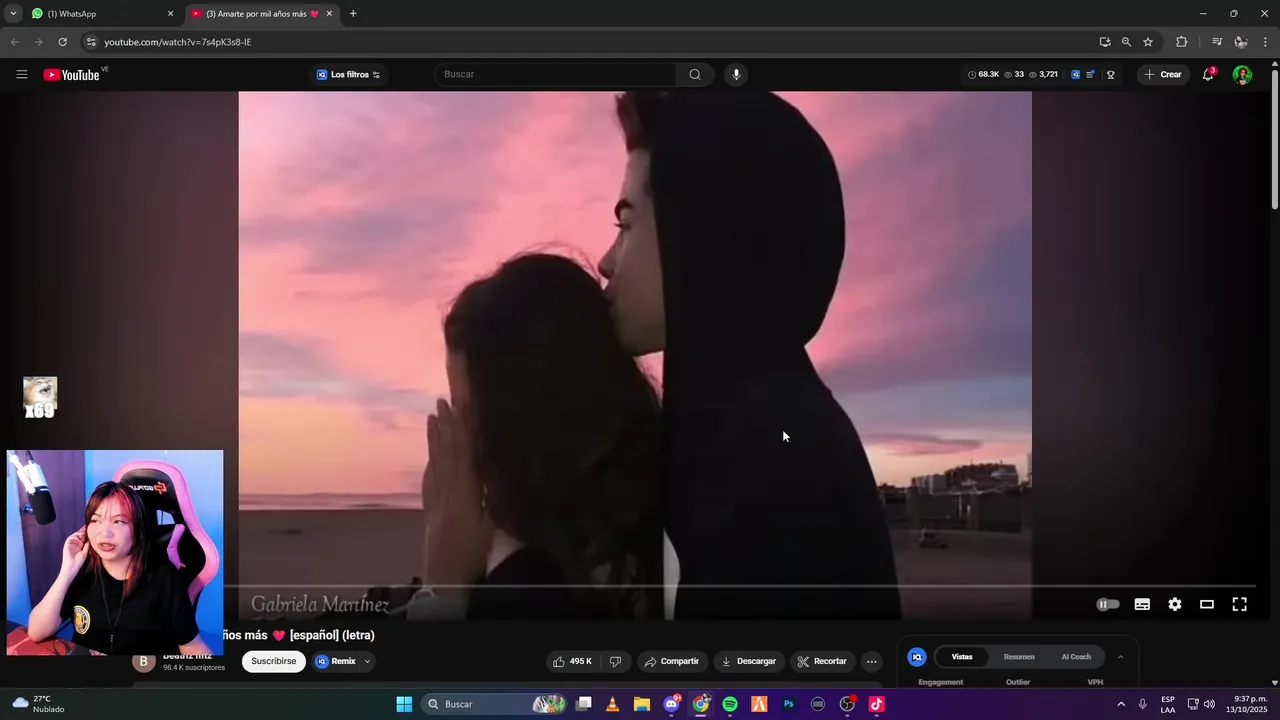Open the vidIQ checklist icon in the header
Screen dimensions: 1280x720
pyautogui.click(x=1090, y=74)
